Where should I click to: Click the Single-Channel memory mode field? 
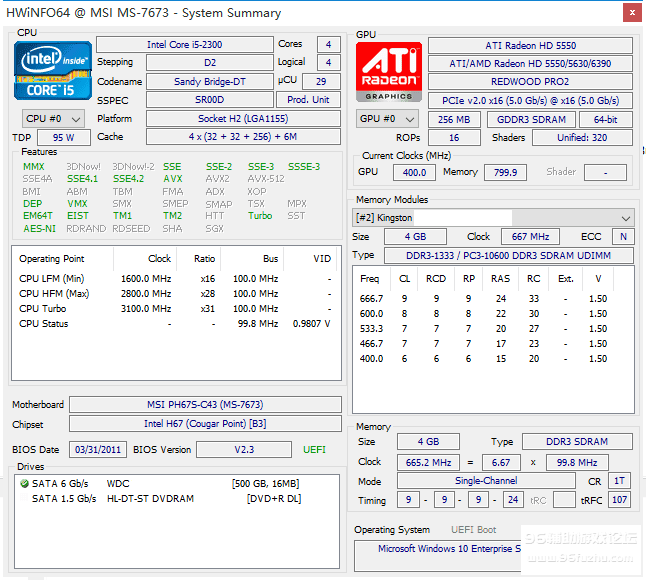(485, 481)
